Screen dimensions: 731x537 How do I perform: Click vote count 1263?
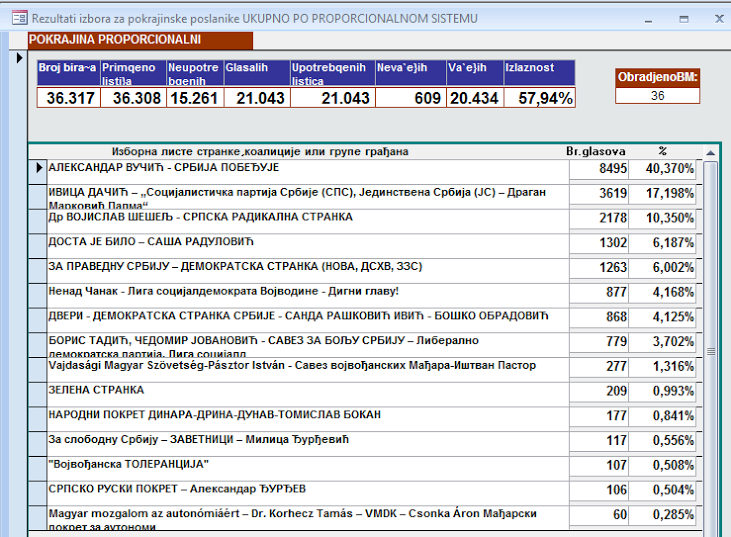click(599, 268)
